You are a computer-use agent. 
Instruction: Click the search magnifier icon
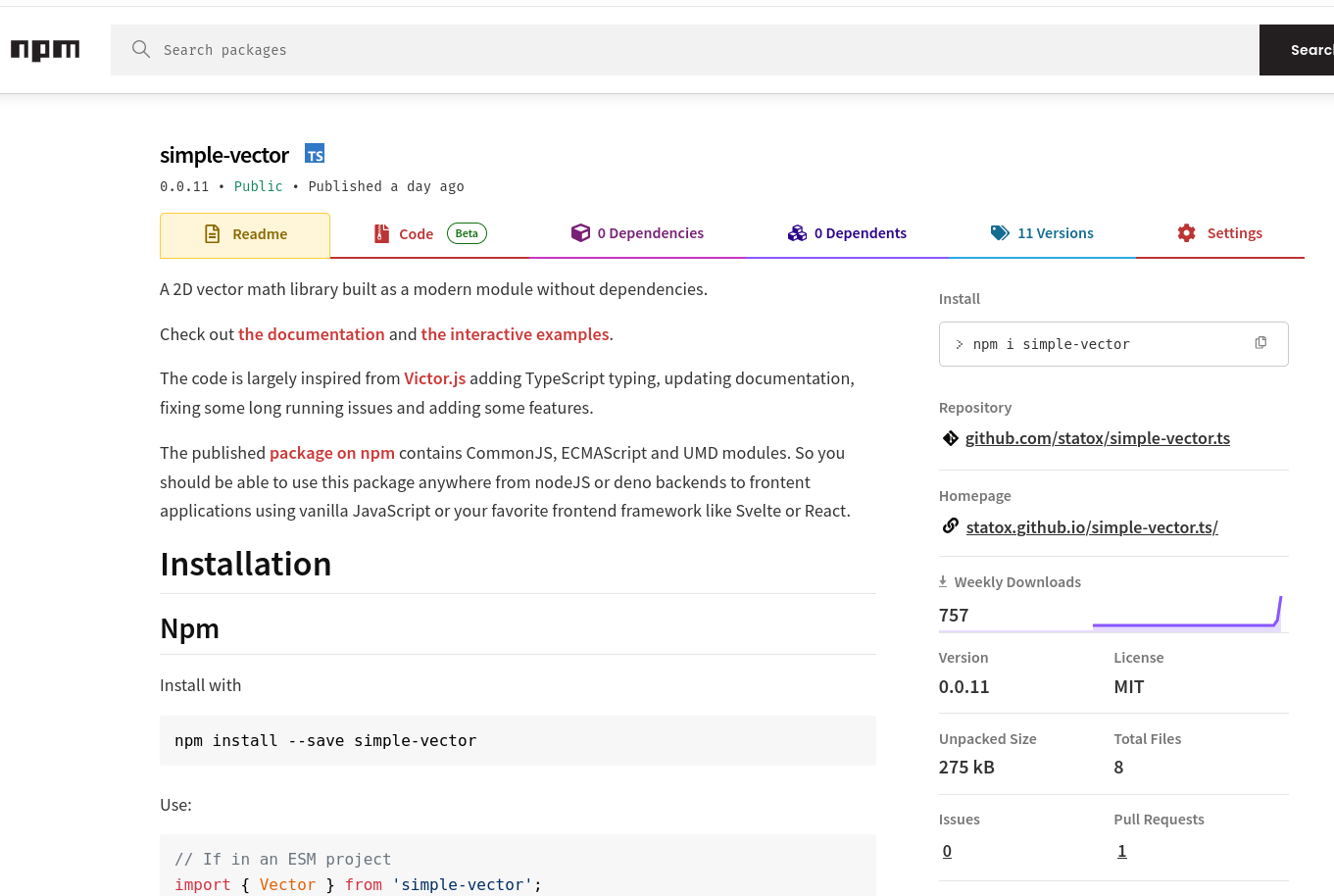tap(141, 49)
